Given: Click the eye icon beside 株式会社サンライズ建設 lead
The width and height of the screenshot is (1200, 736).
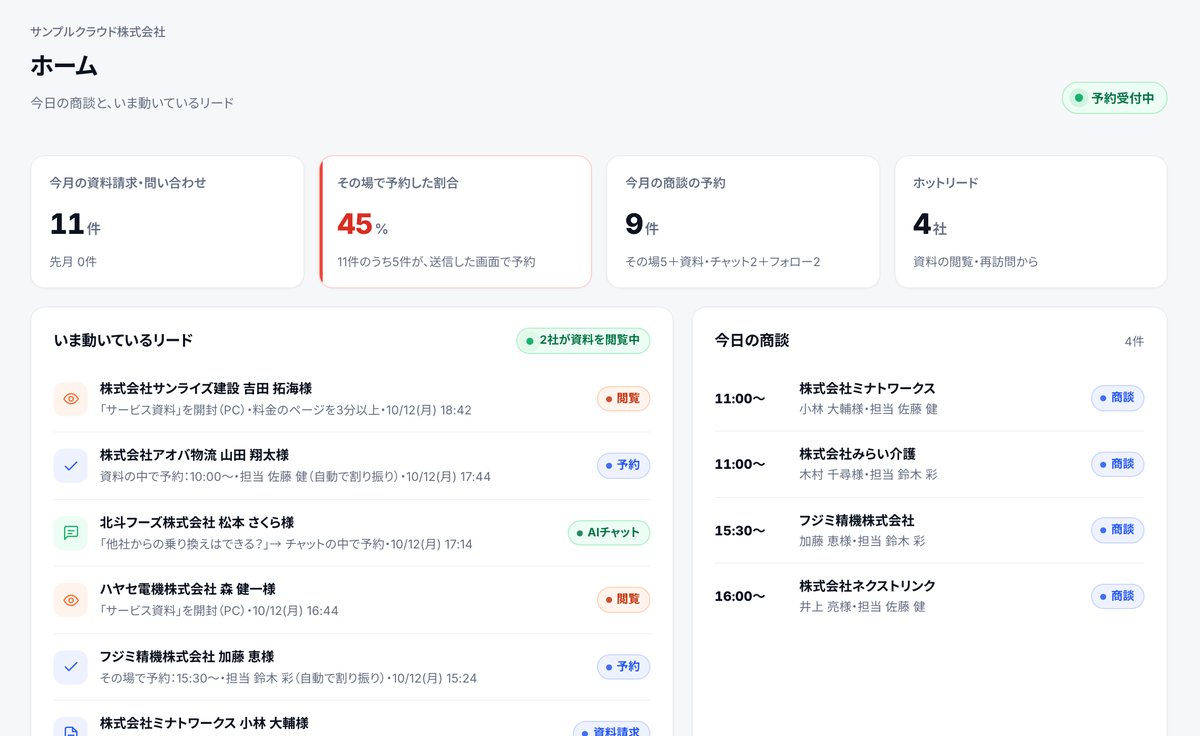Looking at the screenshot, I should click(x=71, y=399).
